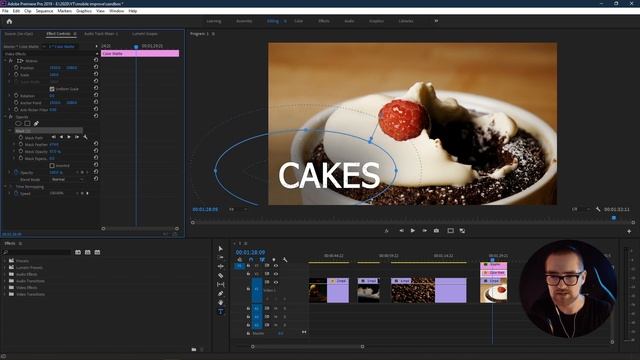
Task: Select the Selection arrow tool in timeline toolbar
Action: click(x=220, y=249)
